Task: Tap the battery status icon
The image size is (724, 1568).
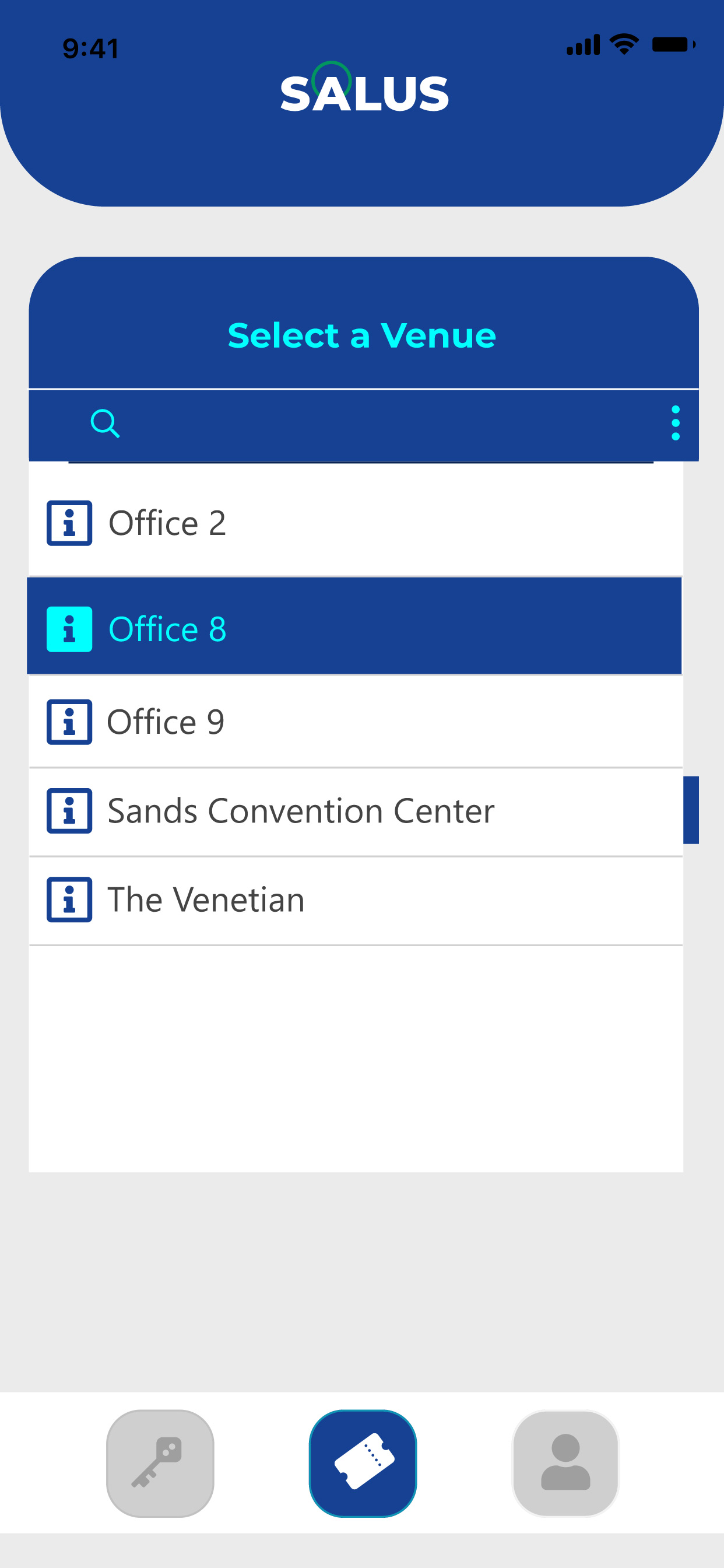Action: (x=673, y=44)
